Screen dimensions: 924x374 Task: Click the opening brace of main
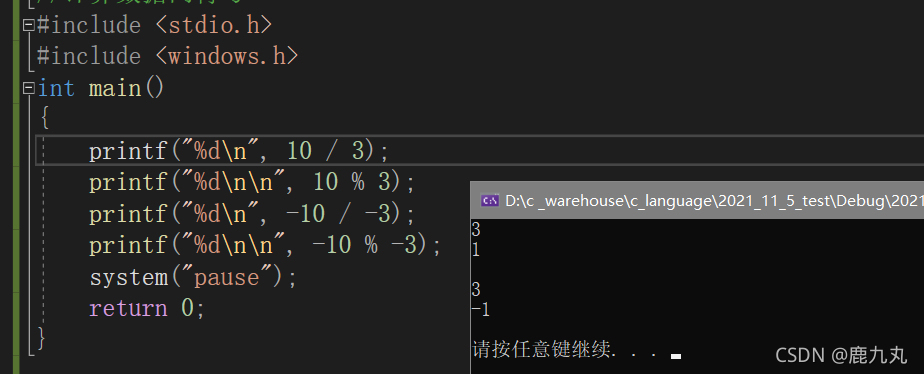coord(44,118)
